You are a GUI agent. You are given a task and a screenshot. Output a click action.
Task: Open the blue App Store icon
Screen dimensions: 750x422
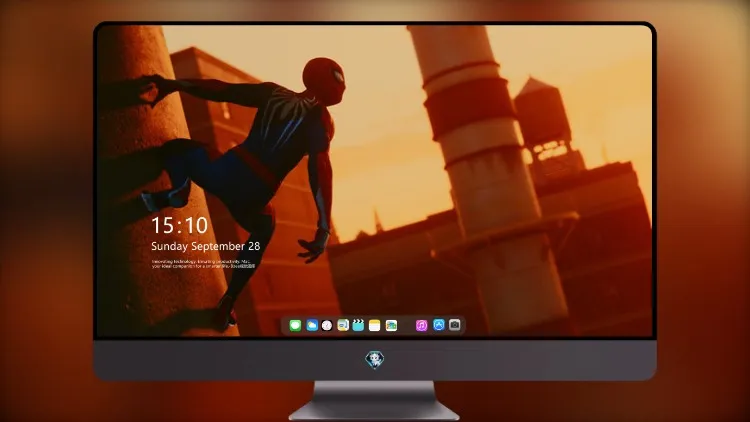click(439, 325)
